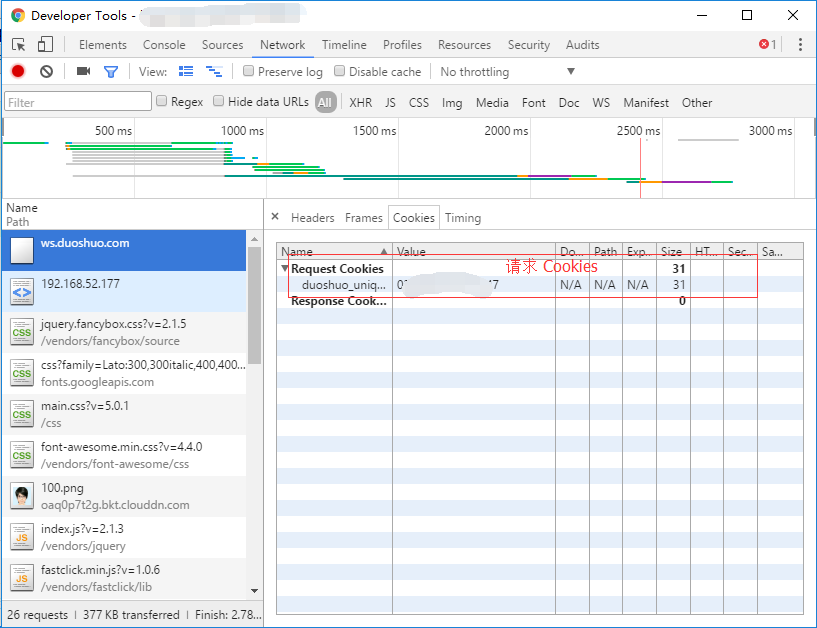The image size is (817, 628).
Task: Show all request types with All filter
Action: (x=325, y=102)
